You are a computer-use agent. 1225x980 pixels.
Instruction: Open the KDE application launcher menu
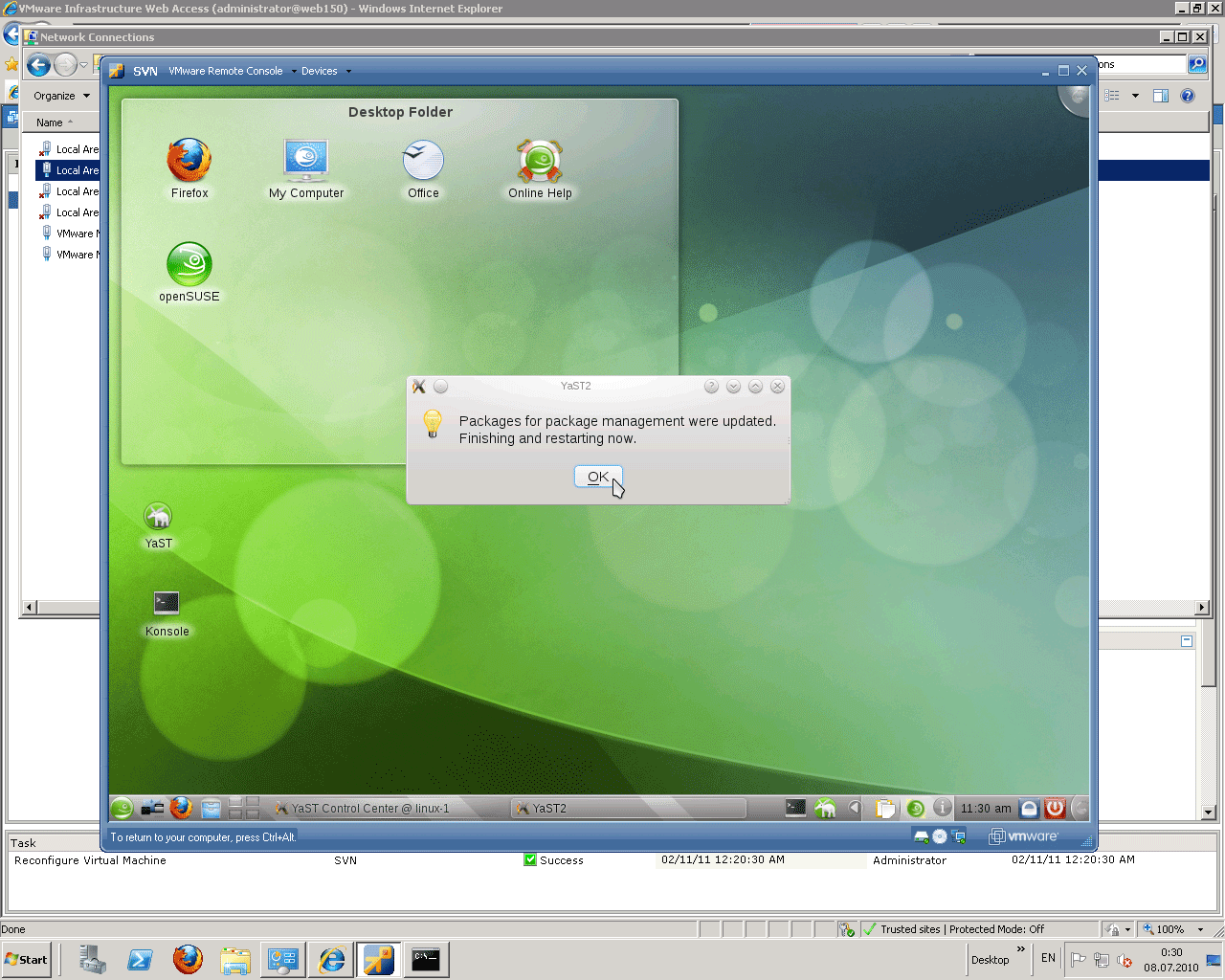[x=122, y=809]
